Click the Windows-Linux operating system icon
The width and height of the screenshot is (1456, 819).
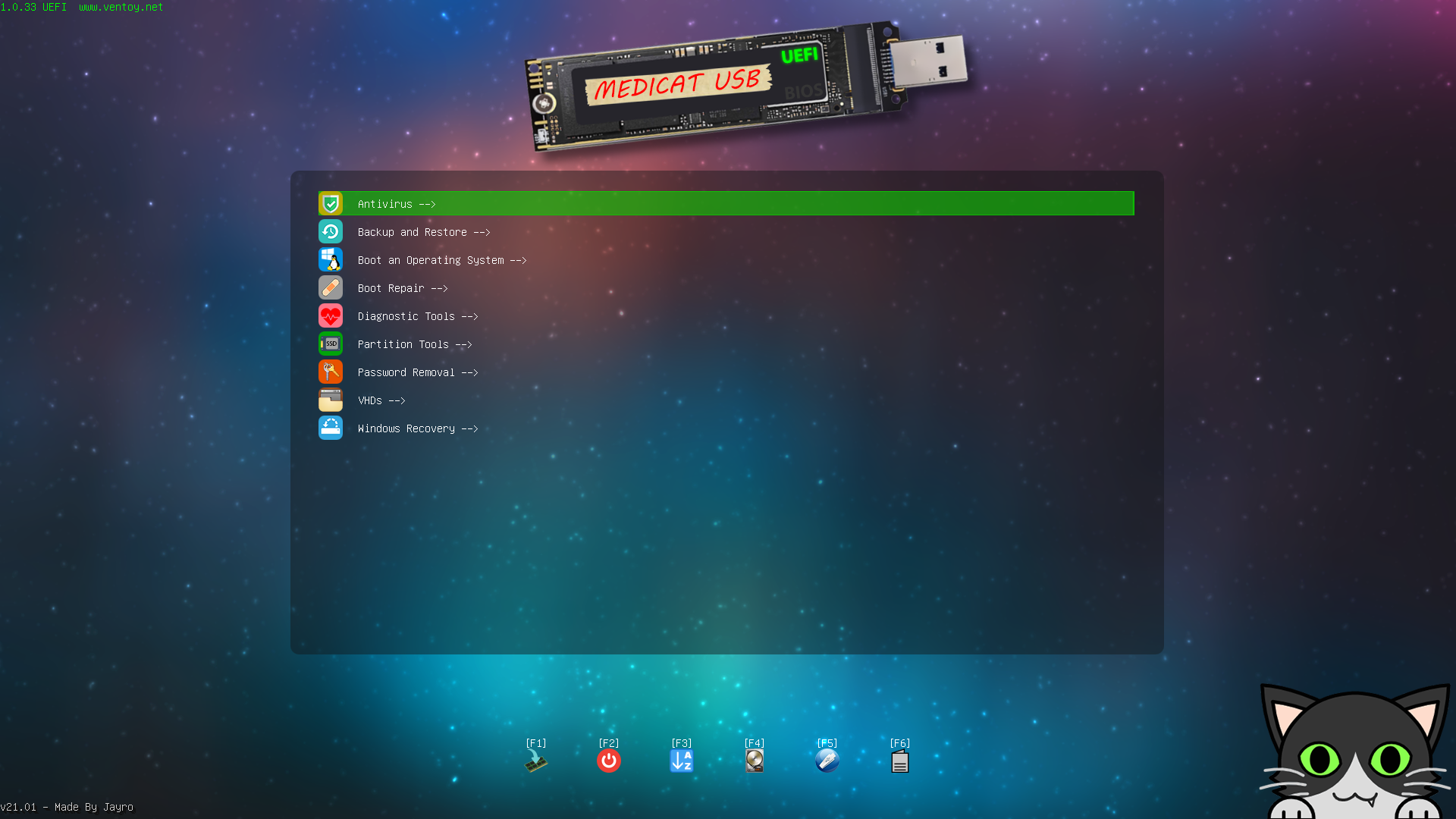pos(331,259)
